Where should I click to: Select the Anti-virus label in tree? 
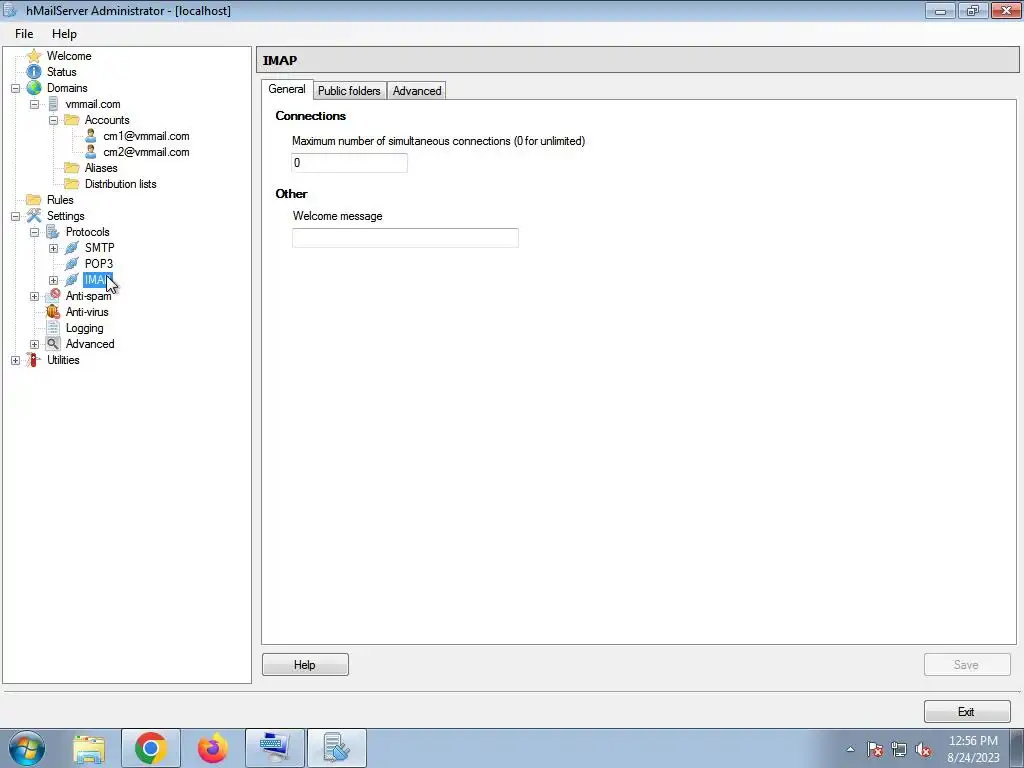87,312
